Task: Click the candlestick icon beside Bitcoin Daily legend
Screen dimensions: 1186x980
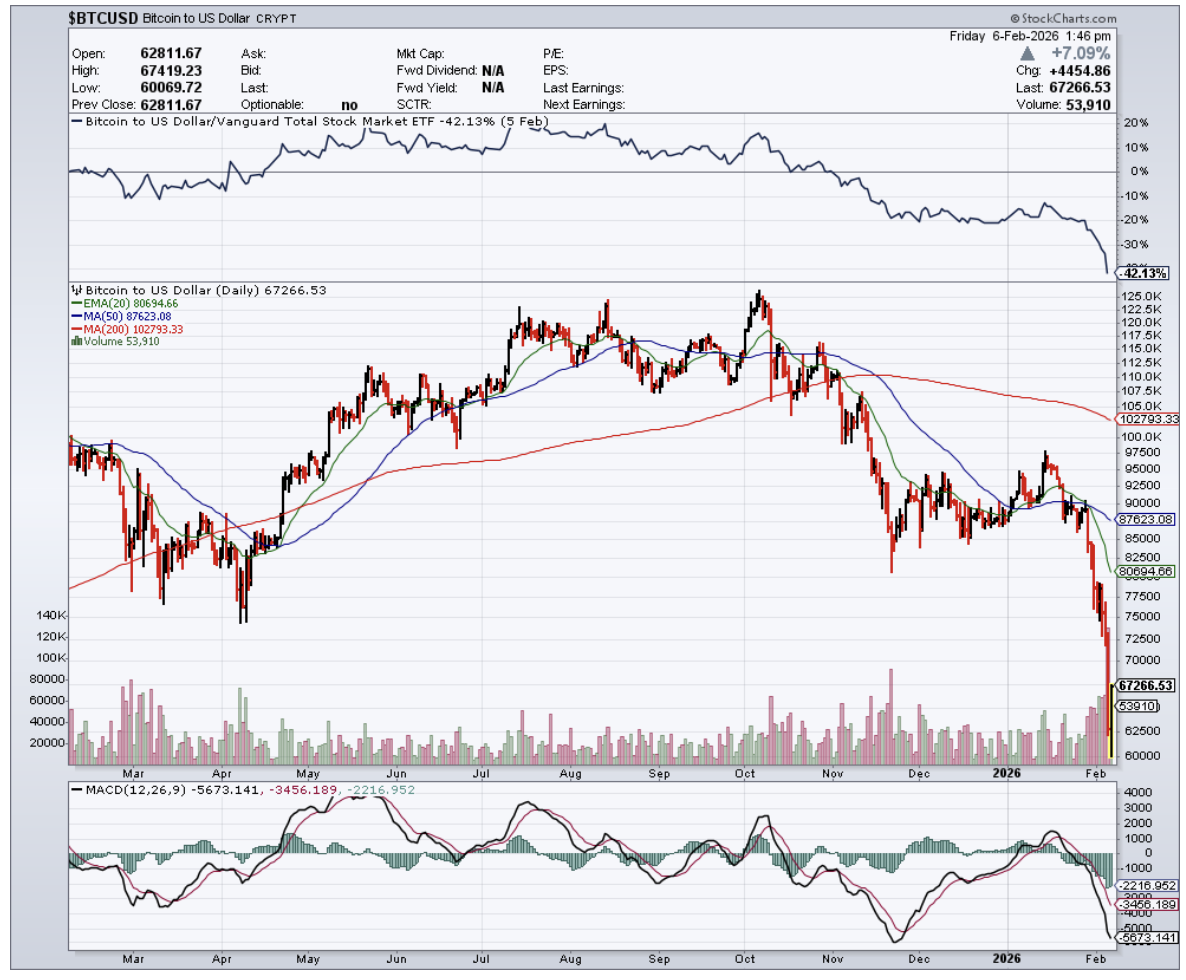Action: 76,290
